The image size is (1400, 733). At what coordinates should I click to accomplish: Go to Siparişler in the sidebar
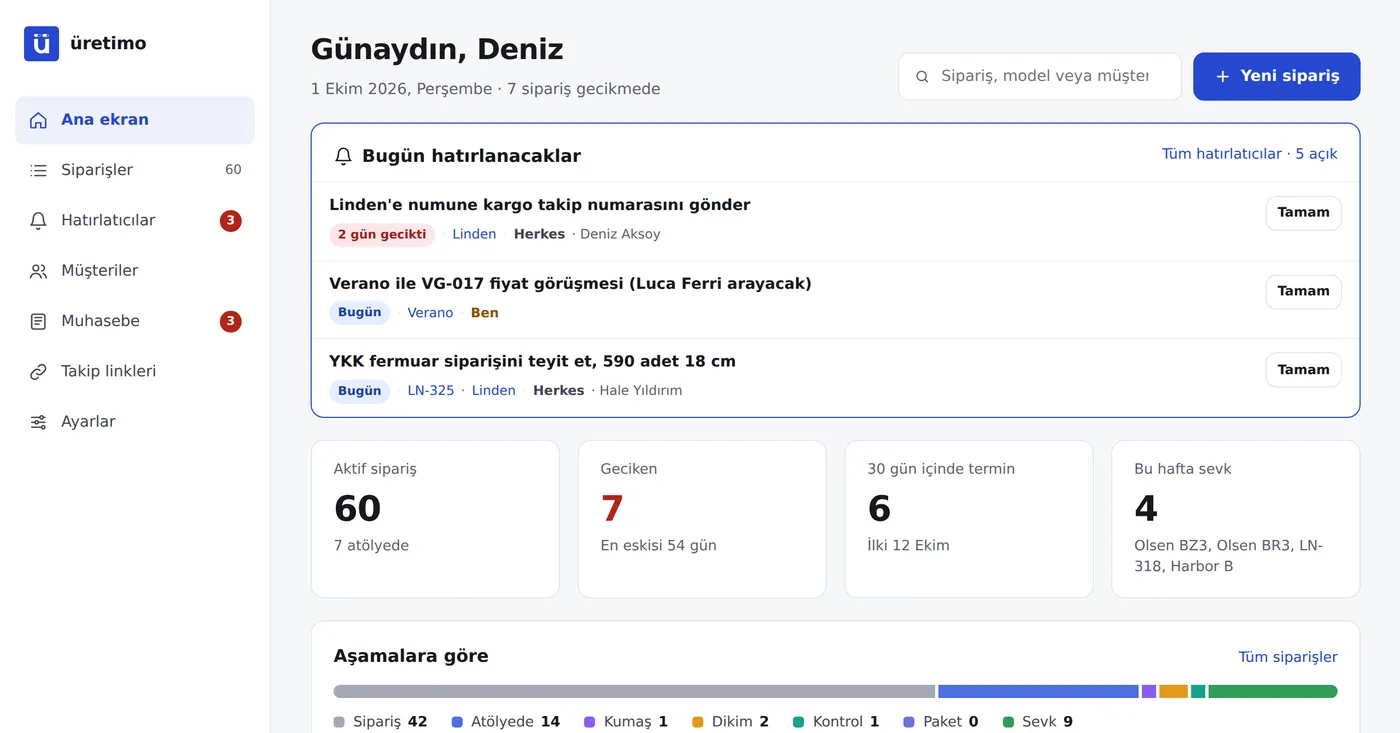[135, 170]
